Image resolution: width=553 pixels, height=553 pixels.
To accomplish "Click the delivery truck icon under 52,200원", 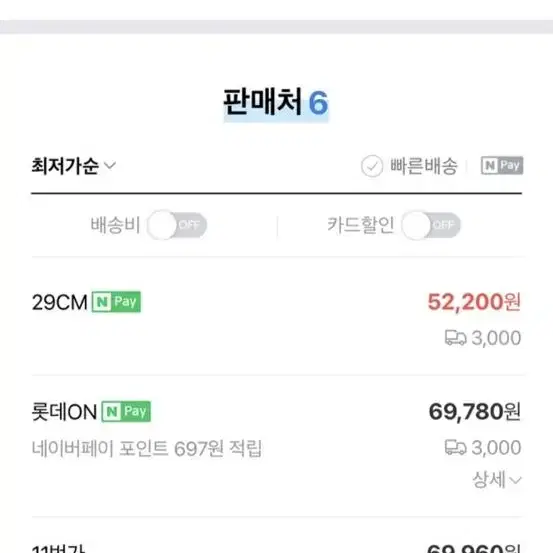I will (455, 338).
